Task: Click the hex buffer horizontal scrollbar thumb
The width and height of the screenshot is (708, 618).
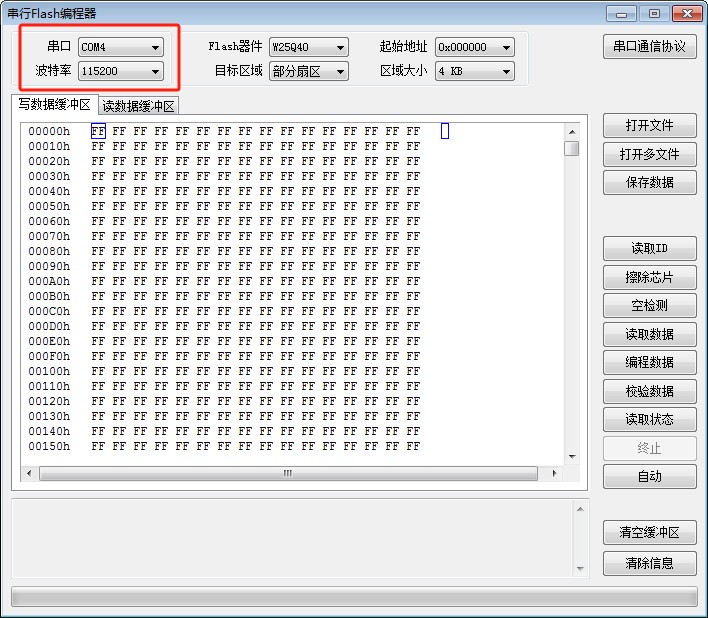Action: 288,473
